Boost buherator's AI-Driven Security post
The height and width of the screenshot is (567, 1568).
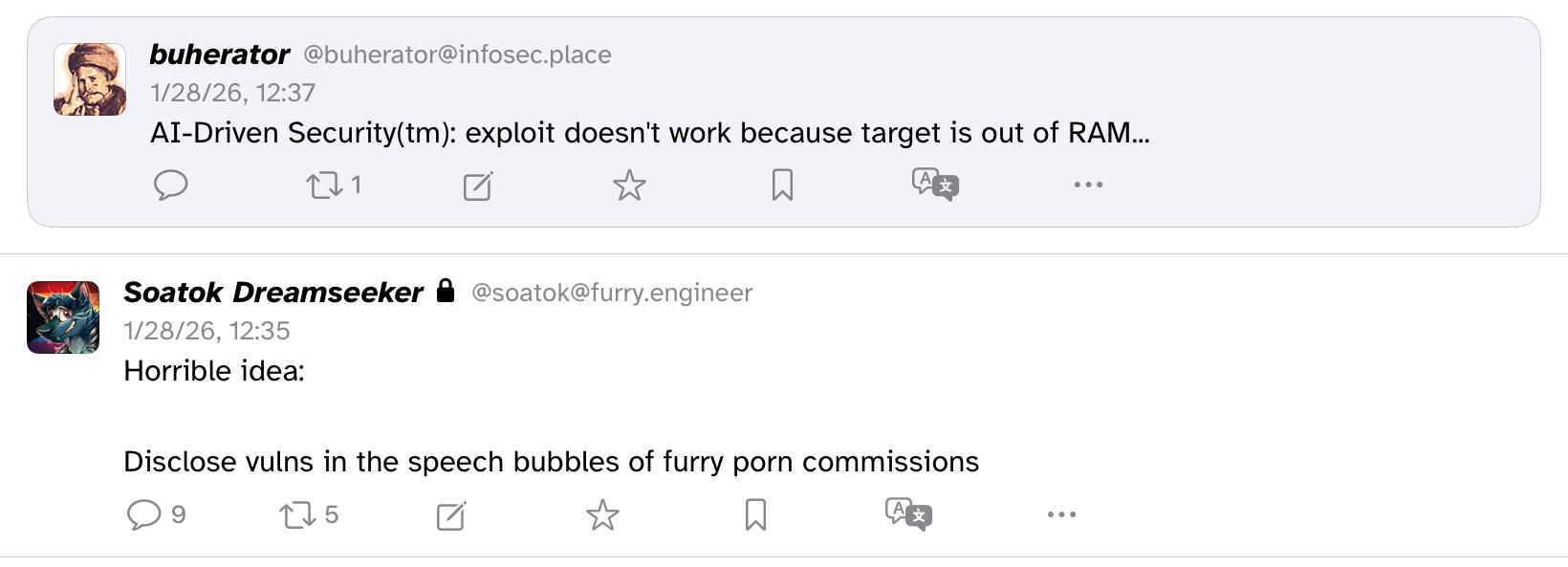click(x=325, y=185)
